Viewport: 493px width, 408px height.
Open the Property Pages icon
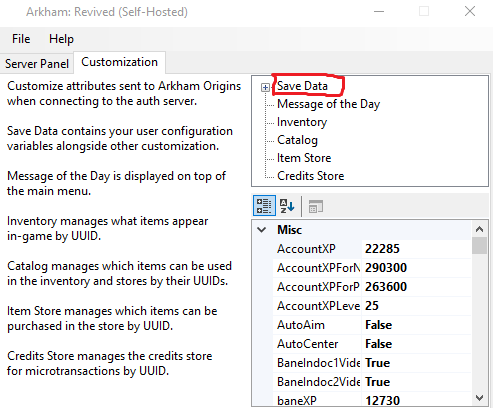(x=316, y=206)
